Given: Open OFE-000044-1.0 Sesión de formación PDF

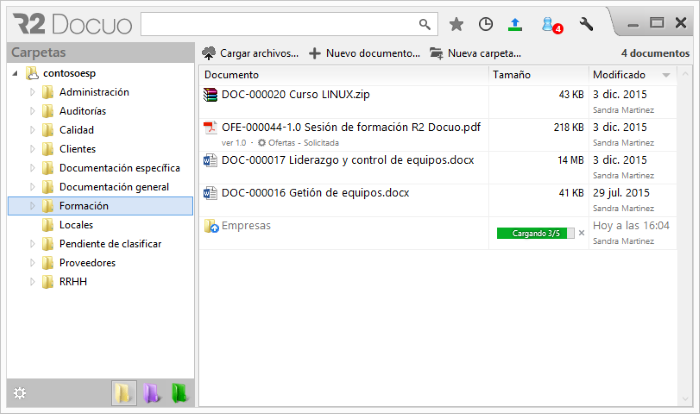Looking at the screenshot, I should (351, 127).
